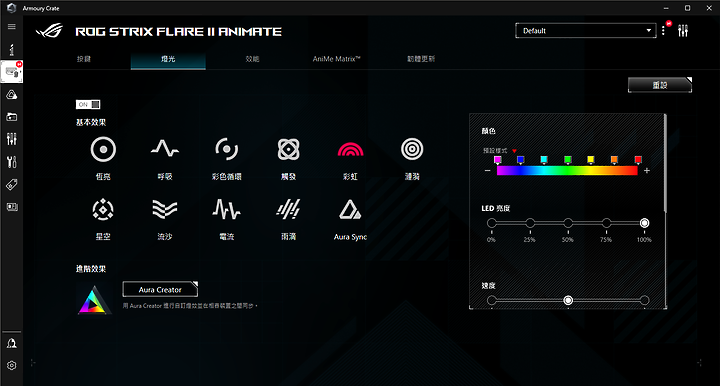
Task: Open the Settings gear in sidebar
Action: pyautogui.click(x=11, y=365)
